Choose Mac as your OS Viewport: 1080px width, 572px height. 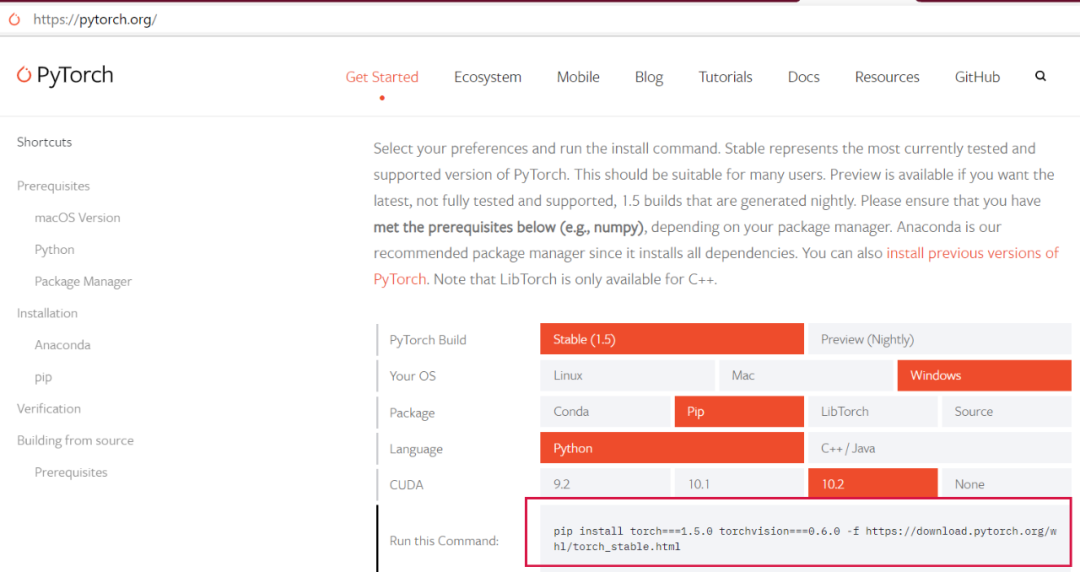806,376
